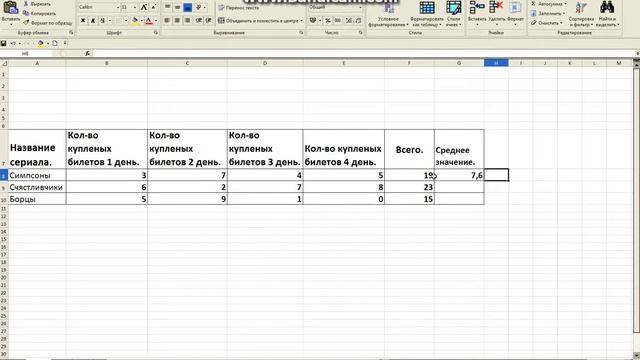
Task: Open fill color dropdown arrow in font group
Action: [141, 20]
